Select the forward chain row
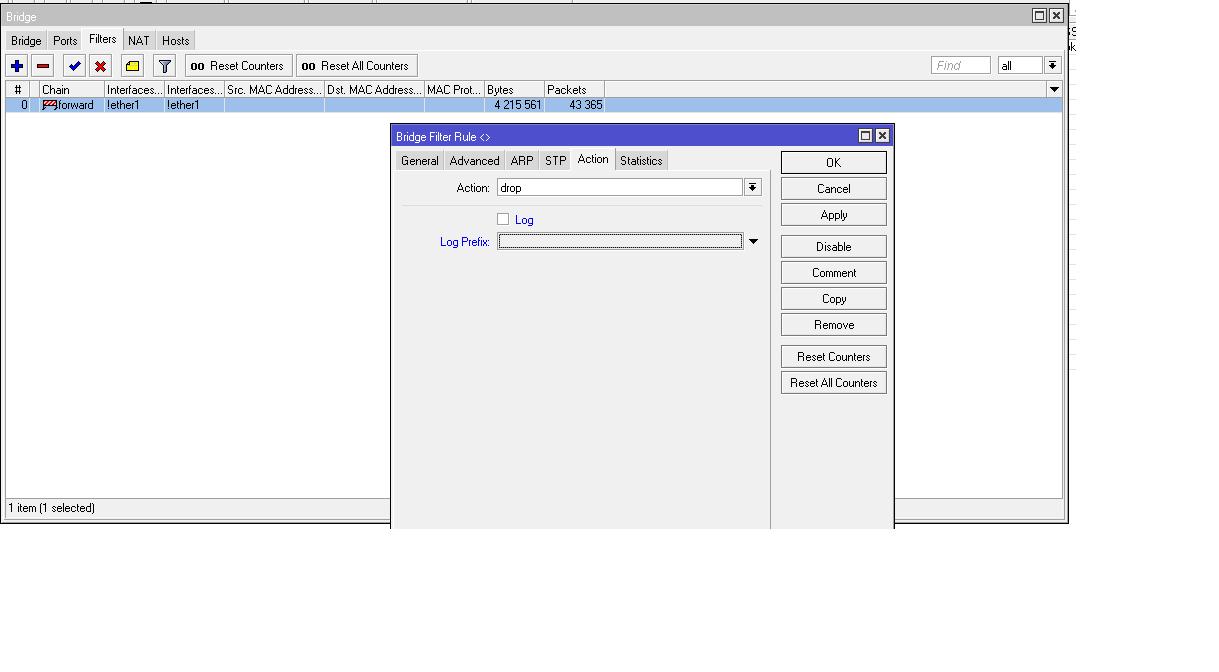Viewport: 1219px width, 672px height. click(x=533, y=105)
